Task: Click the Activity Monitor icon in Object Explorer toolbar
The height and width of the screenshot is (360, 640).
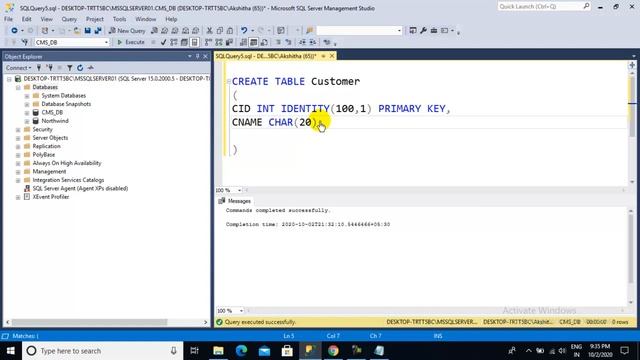Action: [91, 68]
